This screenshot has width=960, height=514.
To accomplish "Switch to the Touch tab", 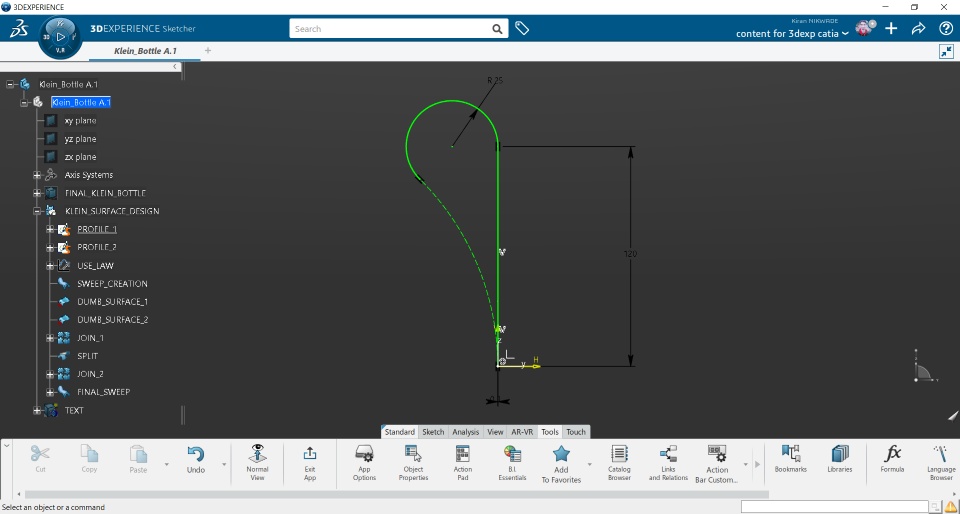I will (x=576, y=431).
